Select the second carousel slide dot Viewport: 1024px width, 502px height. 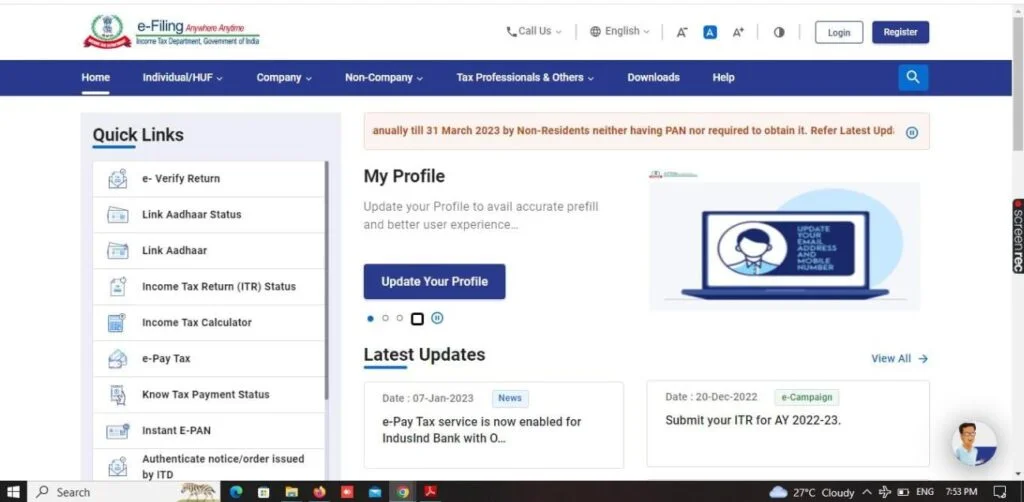coord(385,318)
